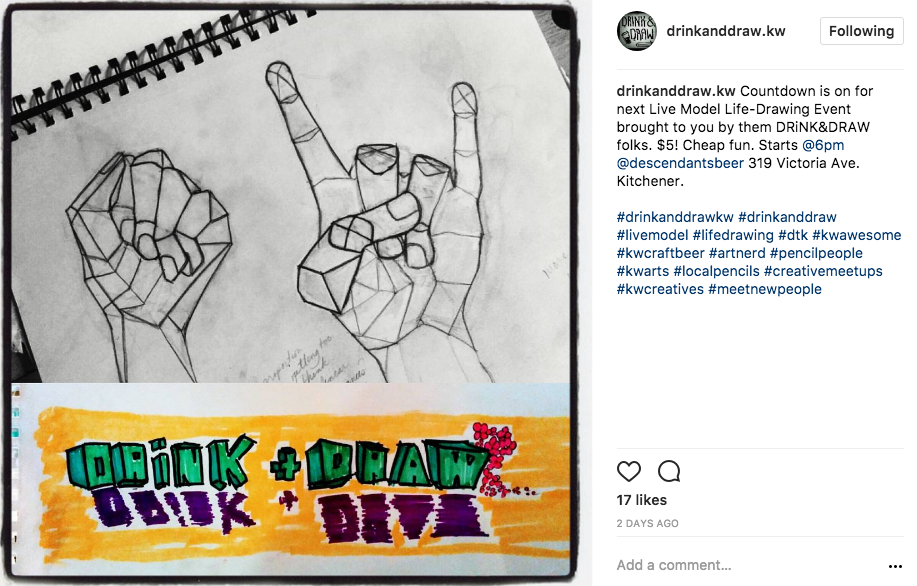Open the #drinkanddrawkw hashtag

tap(675, 218)
